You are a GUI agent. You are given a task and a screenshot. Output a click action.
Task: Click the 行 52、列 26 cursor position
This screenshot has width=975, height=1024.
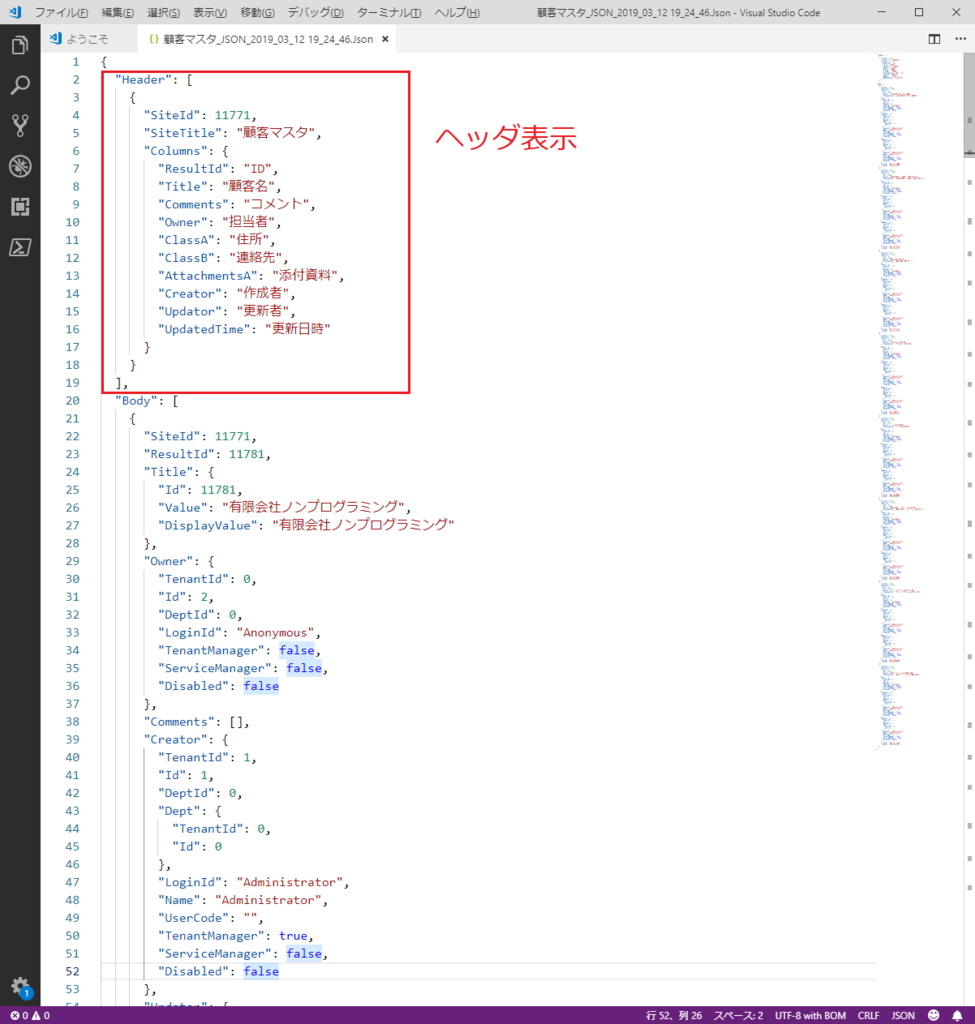(674, 1016)
